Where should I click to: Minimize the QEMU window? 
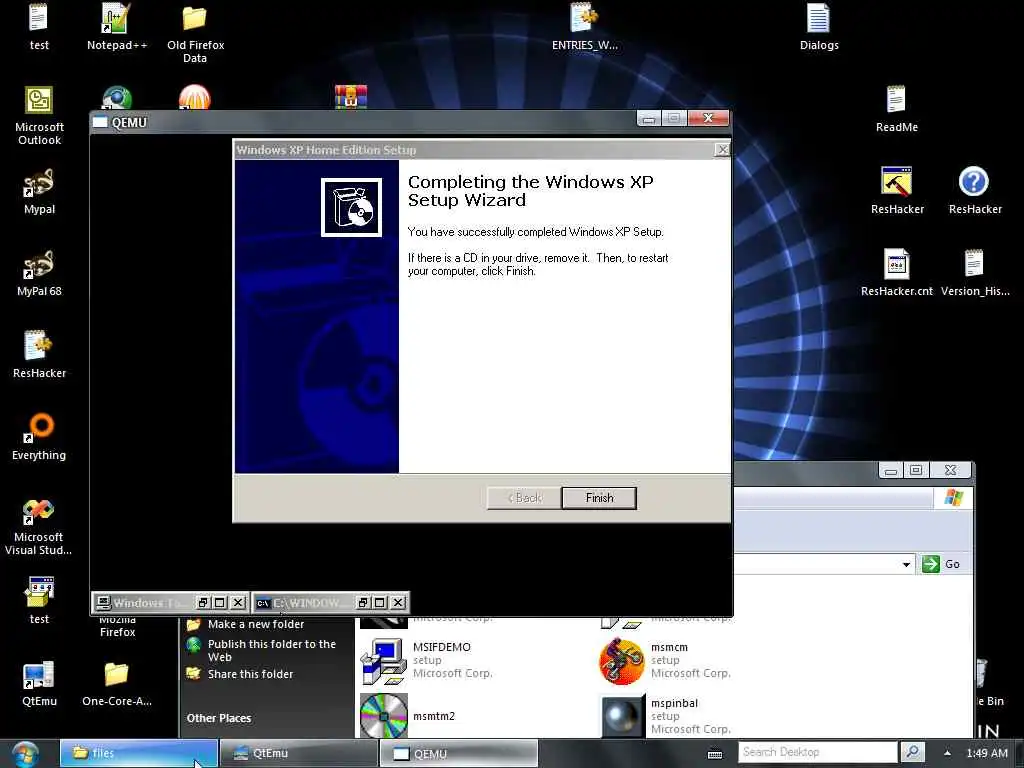648,119
